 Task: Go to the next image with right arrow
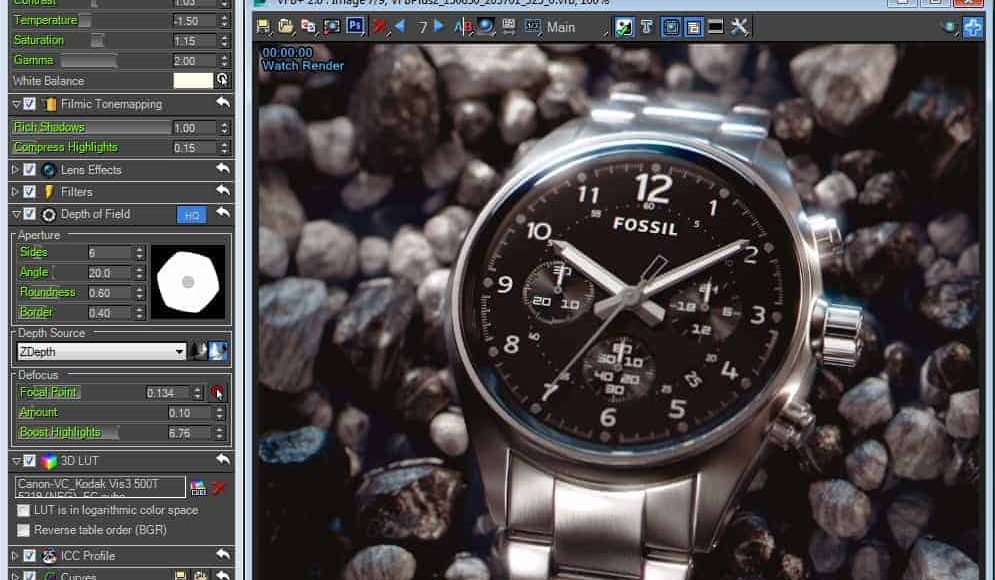[x=439, y=27]
